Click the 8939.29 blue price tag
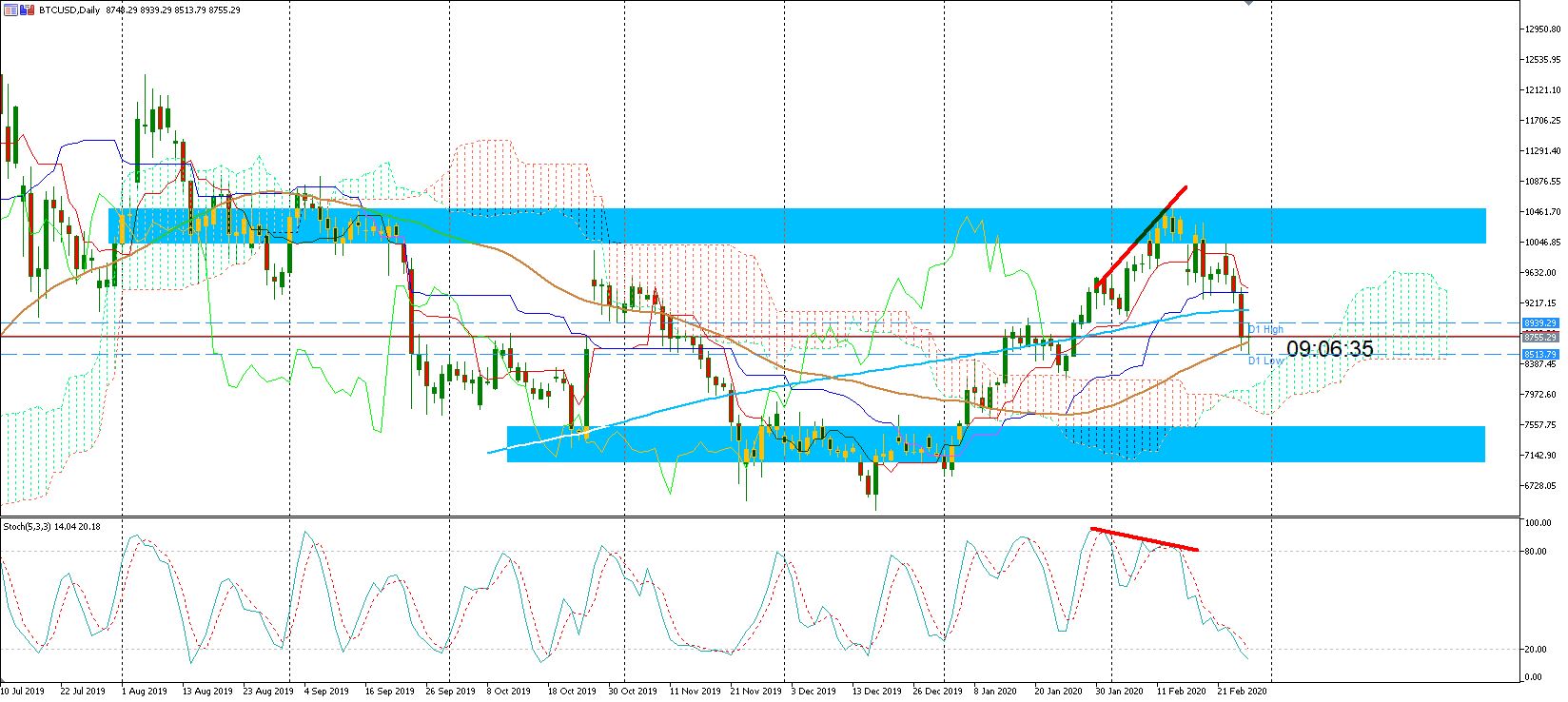1568x702 pixels. (x=1539, y=323)
